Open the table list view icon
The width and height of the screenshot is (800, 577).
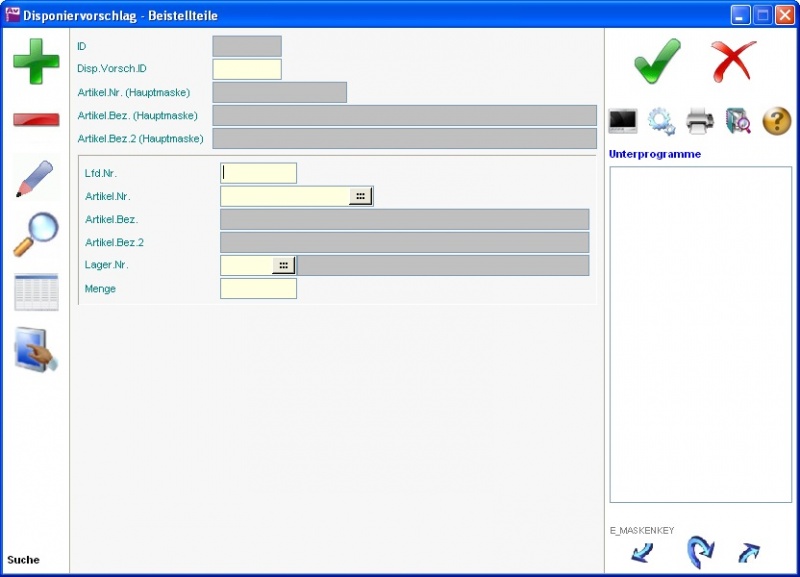pos(36,292)
